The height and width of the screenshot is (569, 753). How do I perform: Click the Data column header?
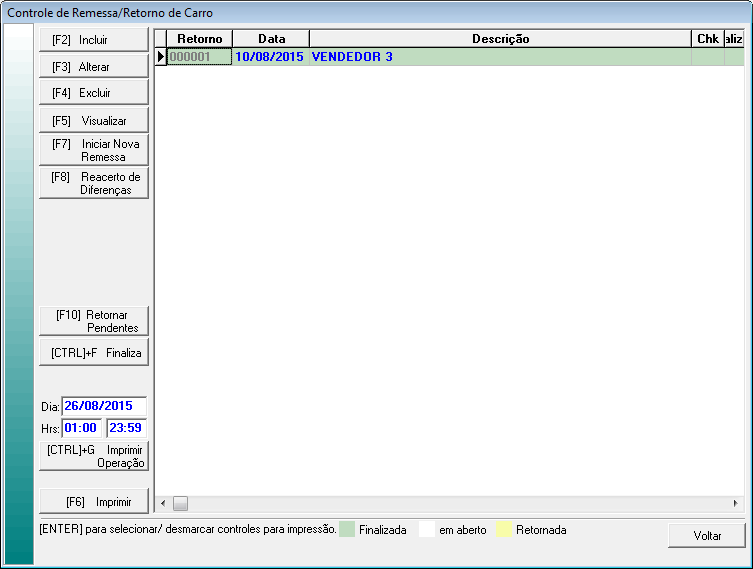[271, 38]
